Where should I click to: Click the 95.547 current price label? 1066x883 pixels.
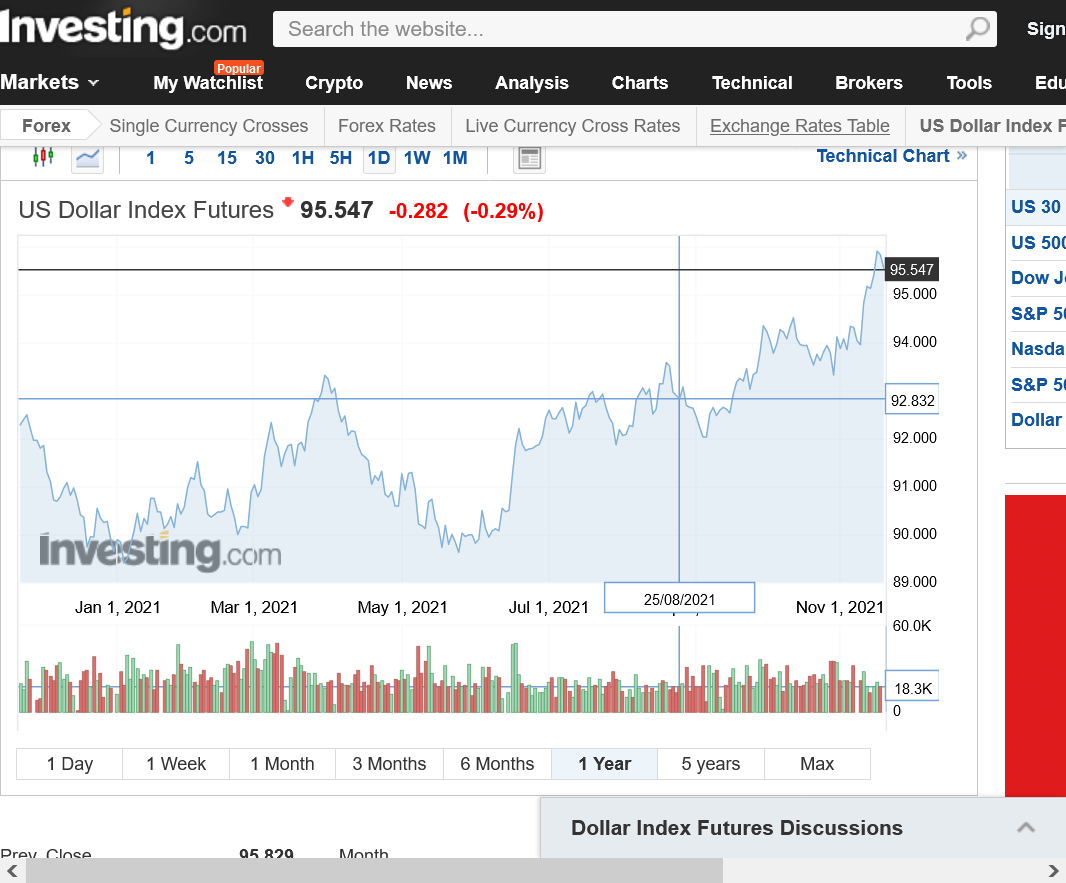(x=911, y=270)
